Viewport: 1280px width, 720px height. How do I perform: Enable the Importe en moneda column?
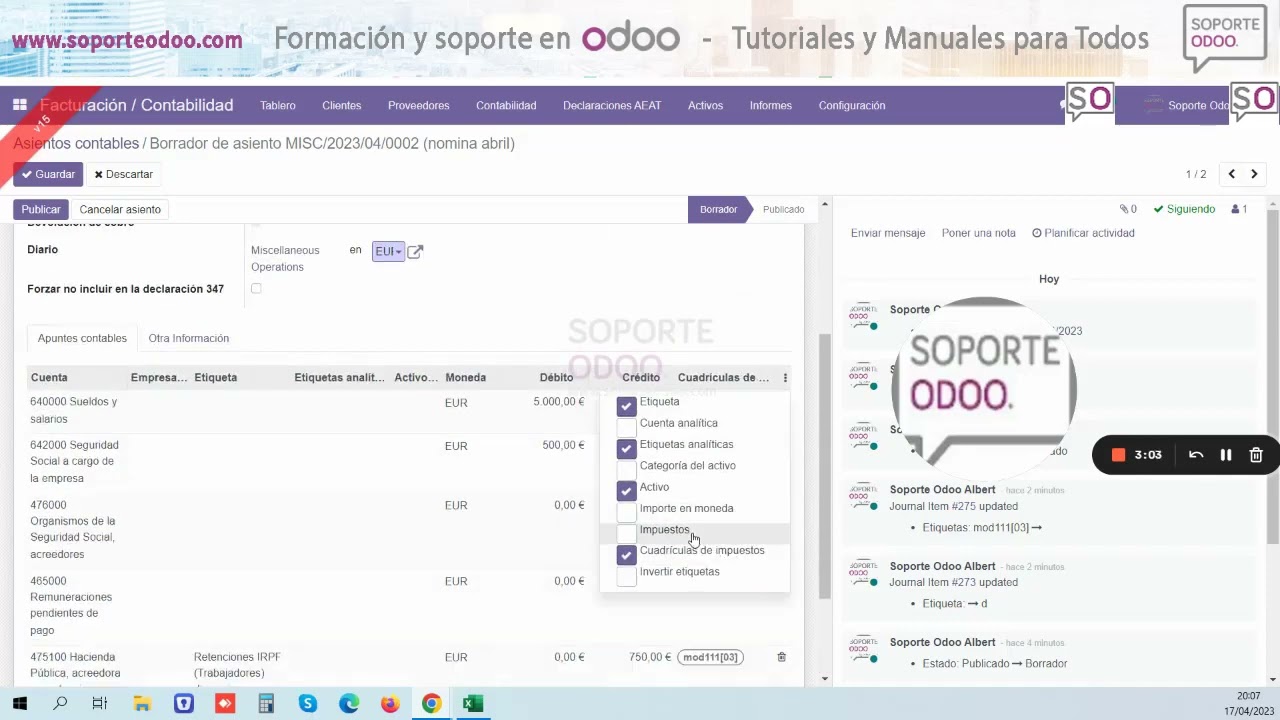(626, 512)
